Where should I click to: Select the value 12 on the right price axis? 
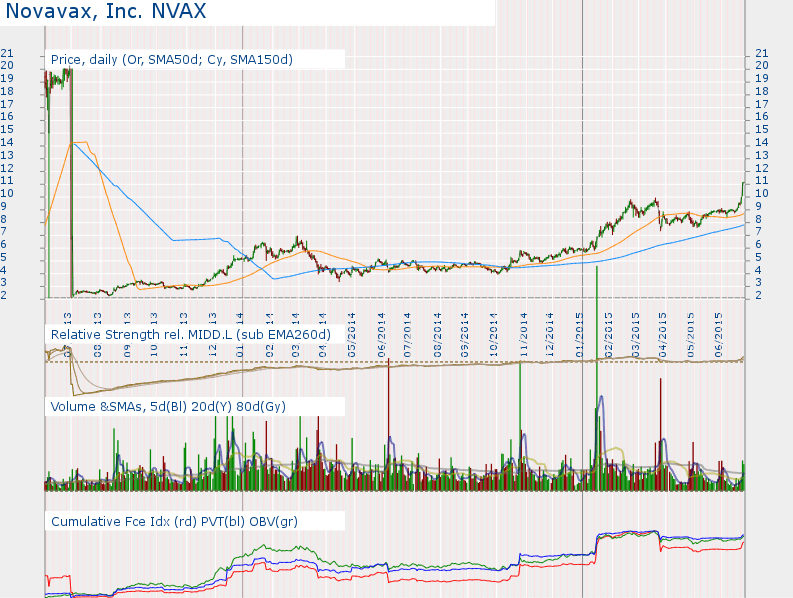(762, 168)
